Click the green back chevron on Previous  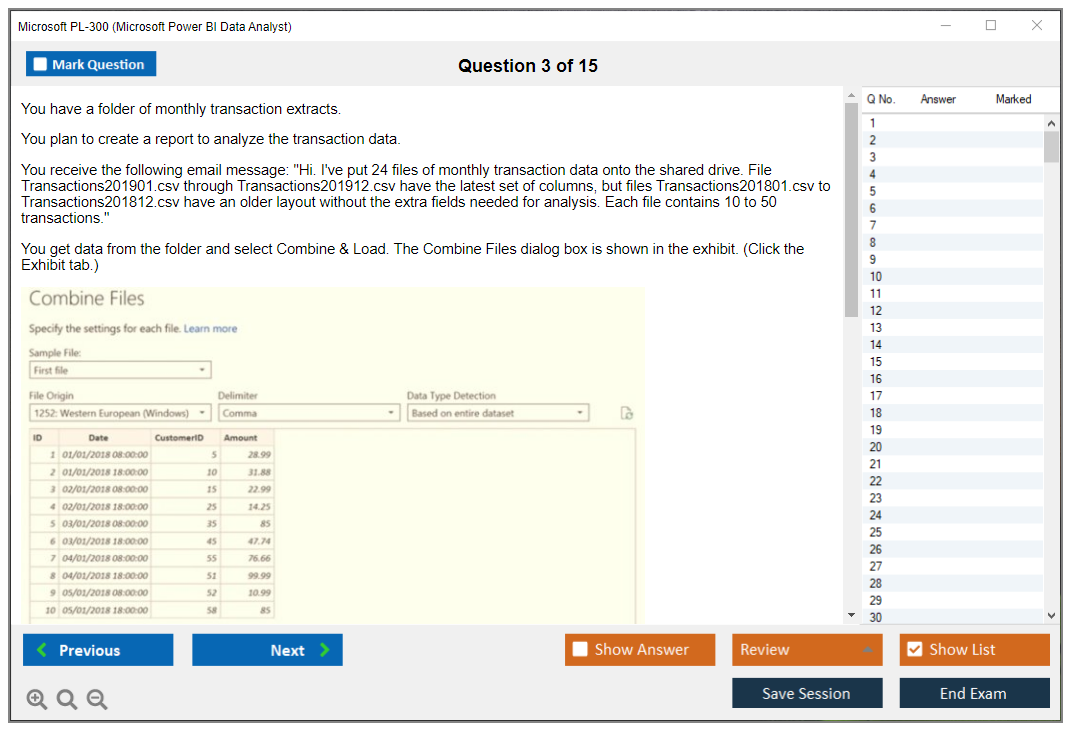(x=39, y=649)
